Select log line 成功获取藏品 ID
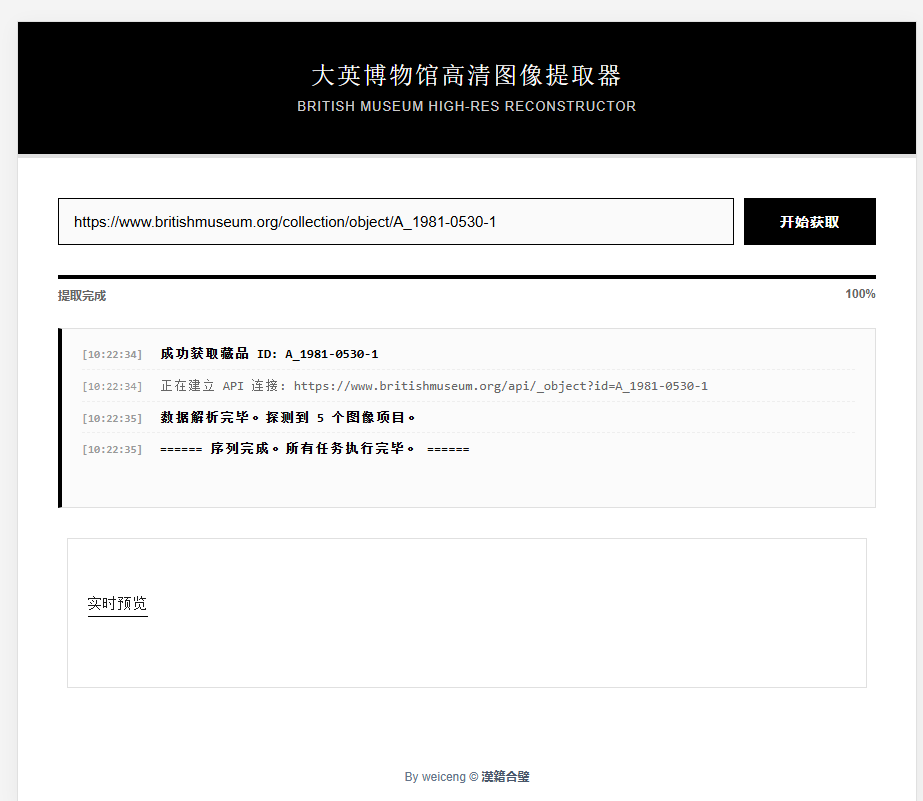The width and height of the screenshot is (923, 801). coord(468,354)
